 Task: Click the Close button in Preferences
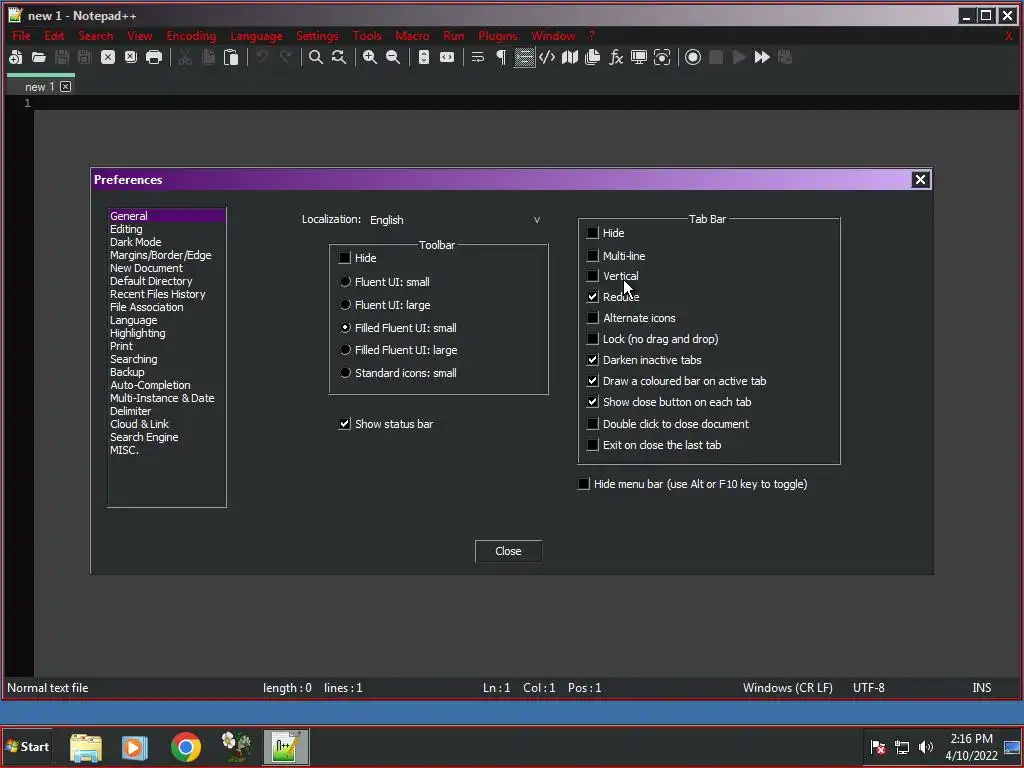point(508,551)
